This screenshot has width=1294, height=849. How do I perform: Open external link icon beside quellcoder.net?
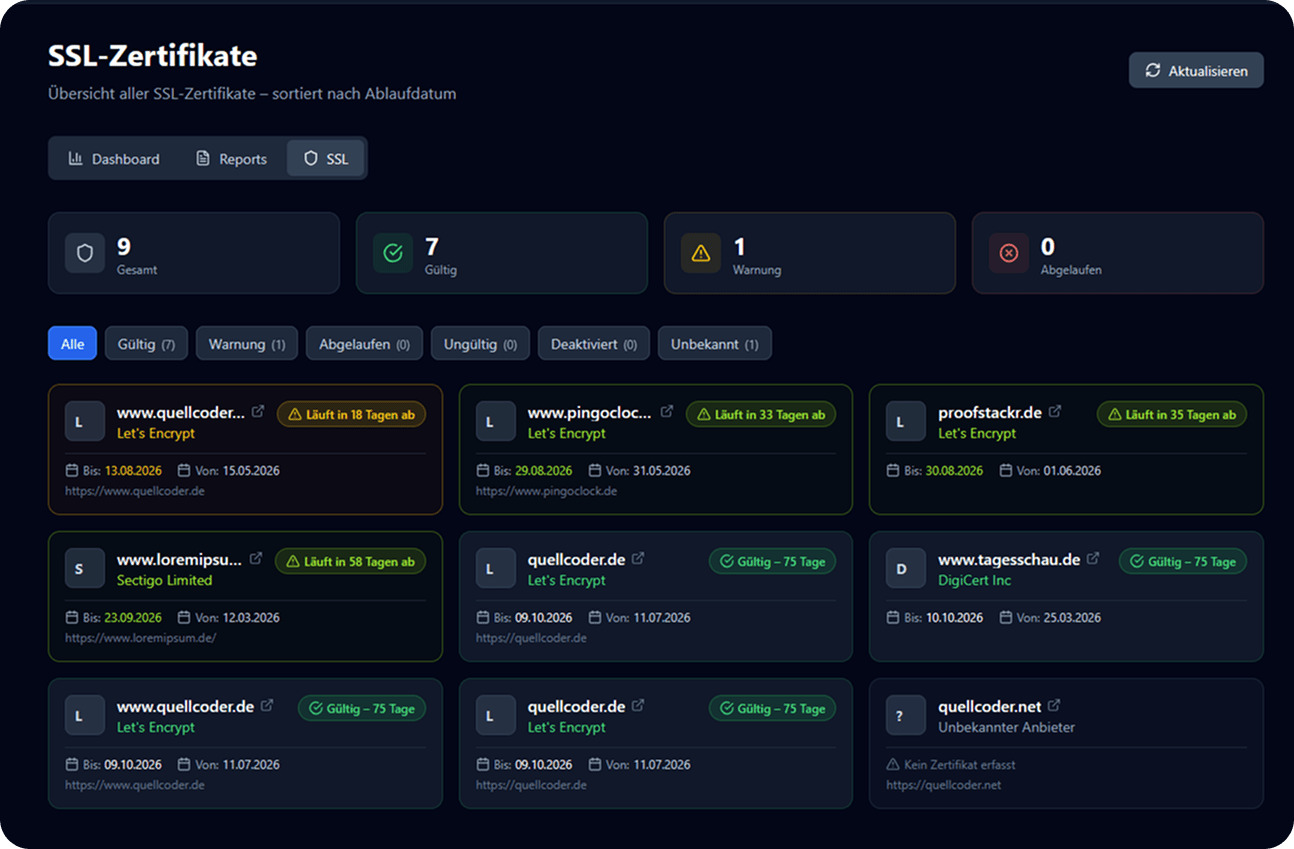(1054, 706)
